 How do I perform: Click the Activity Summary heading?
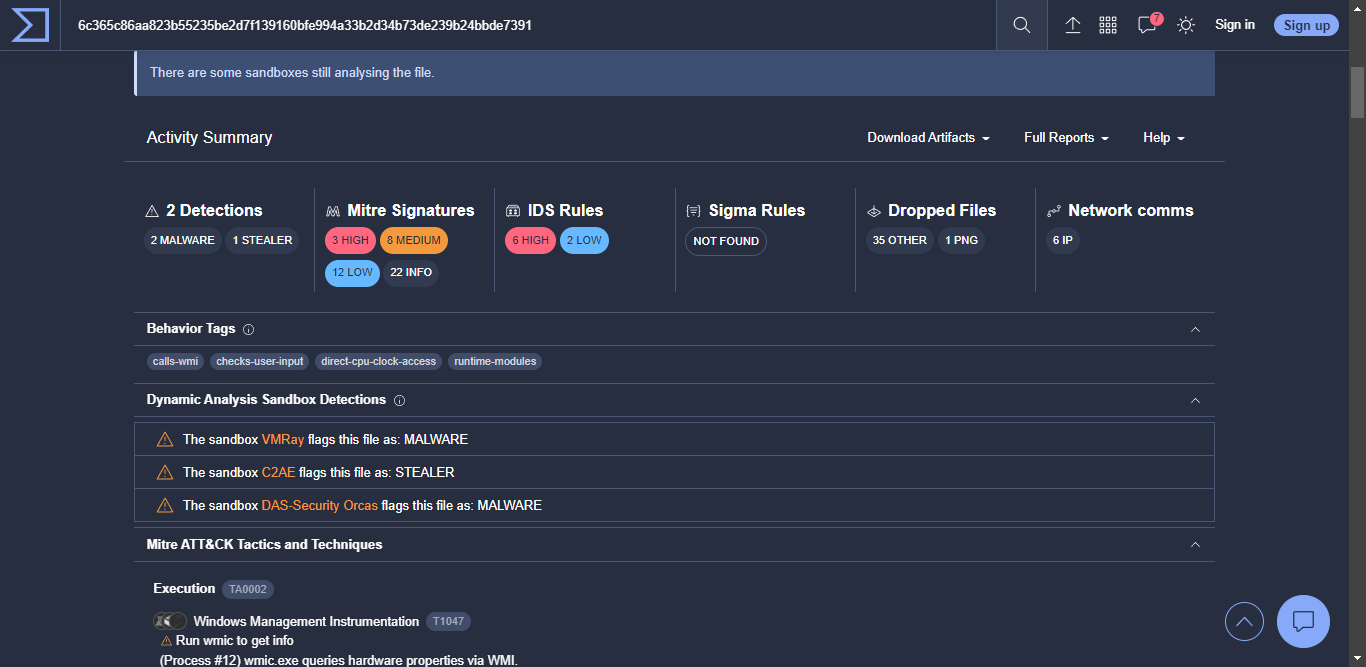209,138
